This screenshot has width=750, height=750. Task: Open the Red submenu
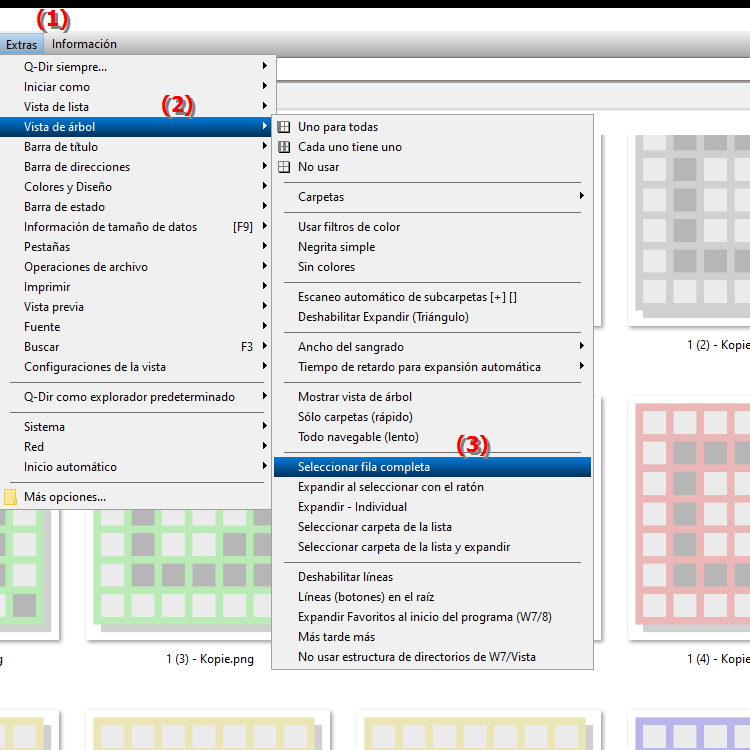pos(135,447)
